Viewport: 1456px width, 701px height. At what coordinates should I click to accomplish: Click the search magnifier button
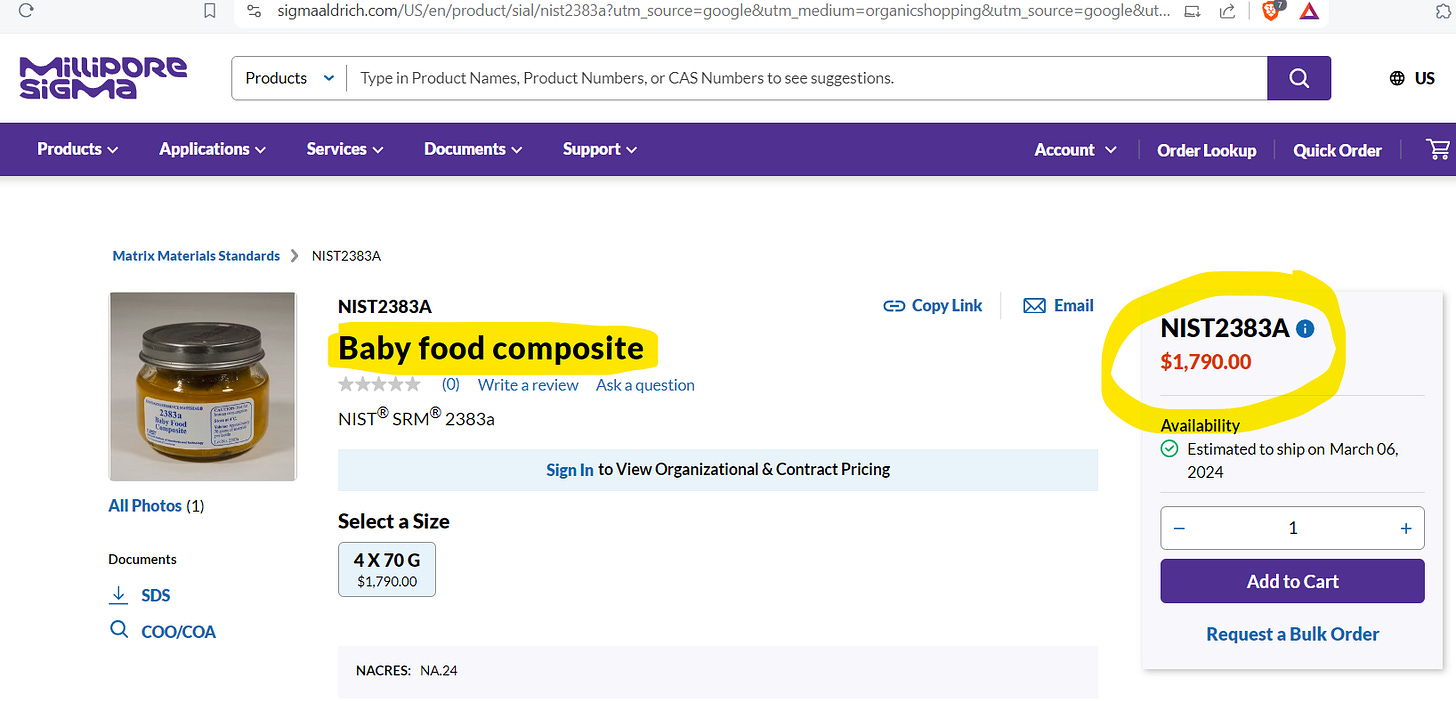click(1298, 78)
